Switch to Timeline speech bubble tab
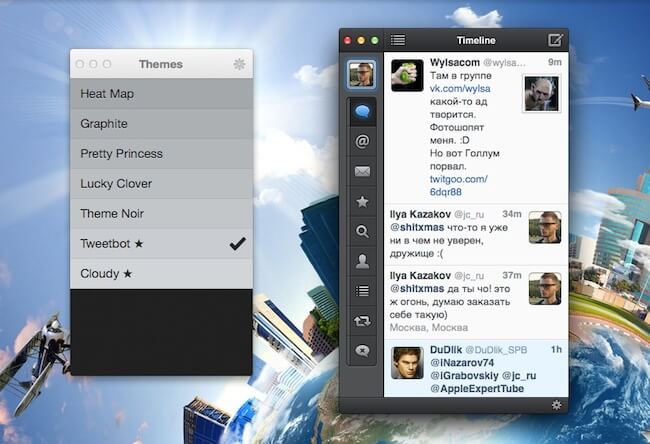This screenshot has width=650, height=444. pyautogui.click(x=362, y=112)
